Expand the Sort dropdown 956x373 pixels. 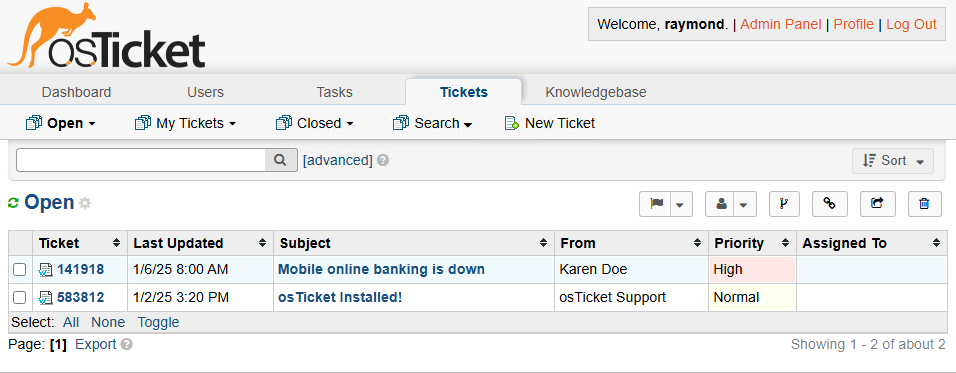[x=893, y=161]
